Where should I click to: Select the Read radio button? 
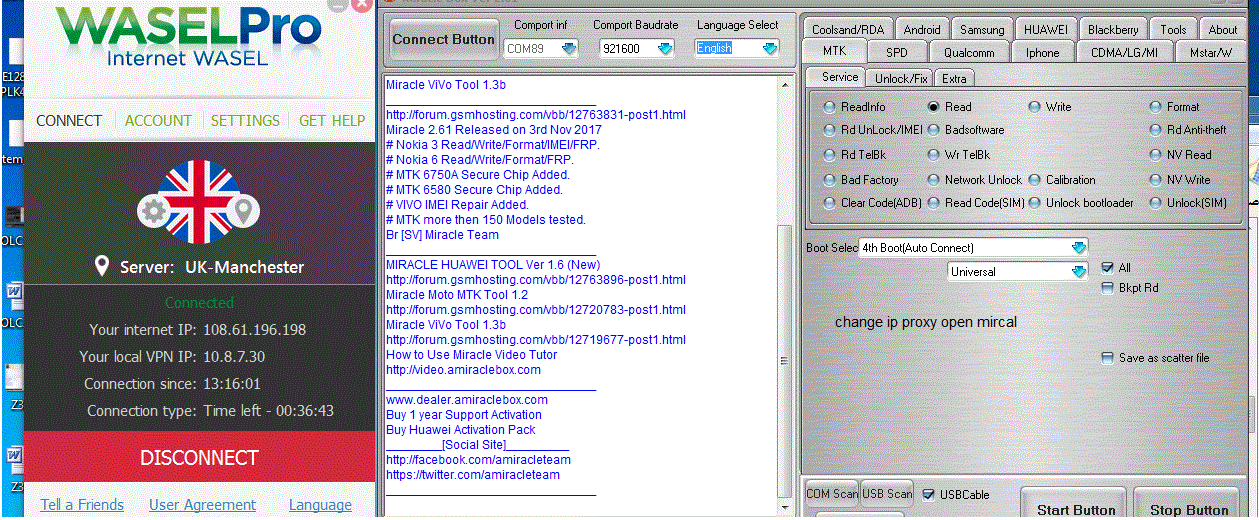[934, 107]
